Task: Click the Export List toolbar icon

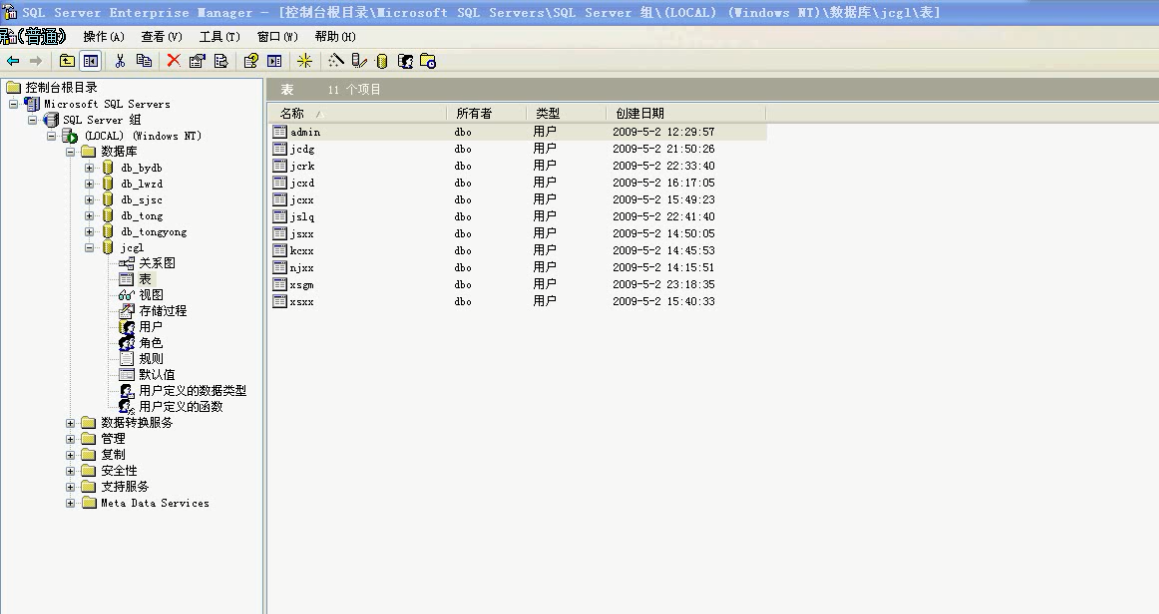Action: [220, 61]
